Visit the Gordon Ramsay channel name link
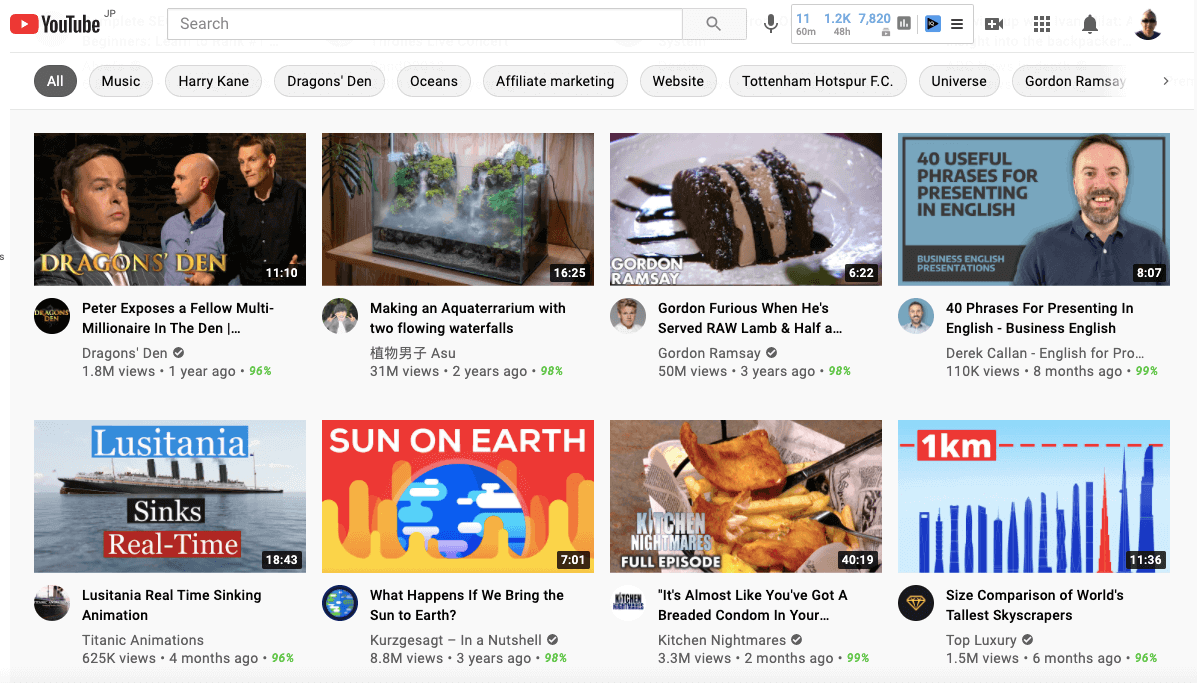 709,353
